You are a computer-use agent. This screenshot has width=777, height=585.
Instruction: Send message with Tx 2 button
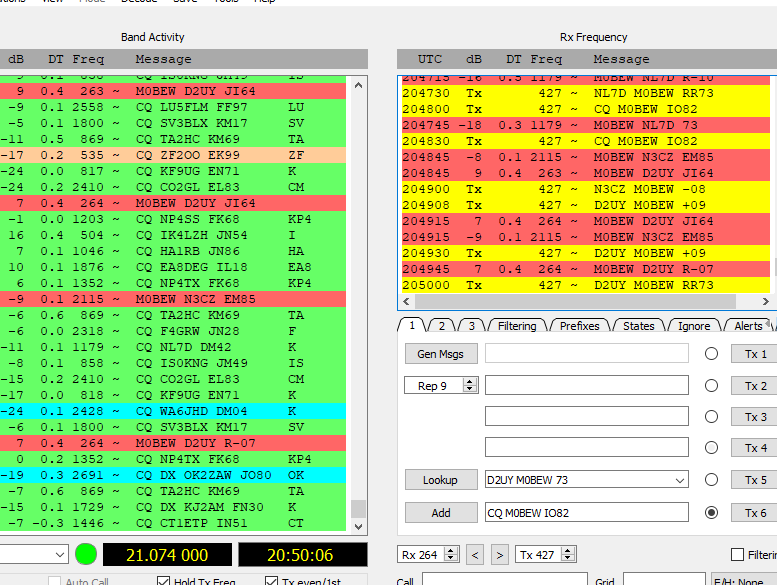click(x=755, y=385)
